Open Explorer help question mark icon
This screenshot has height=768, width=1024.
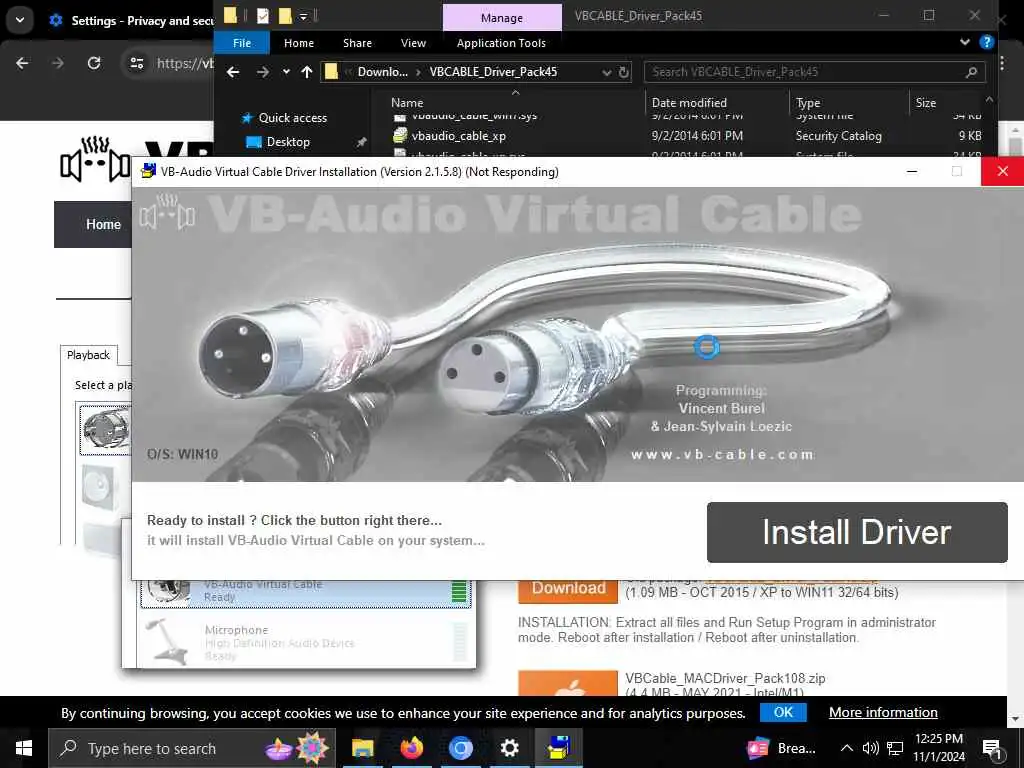tap(987, 42)
